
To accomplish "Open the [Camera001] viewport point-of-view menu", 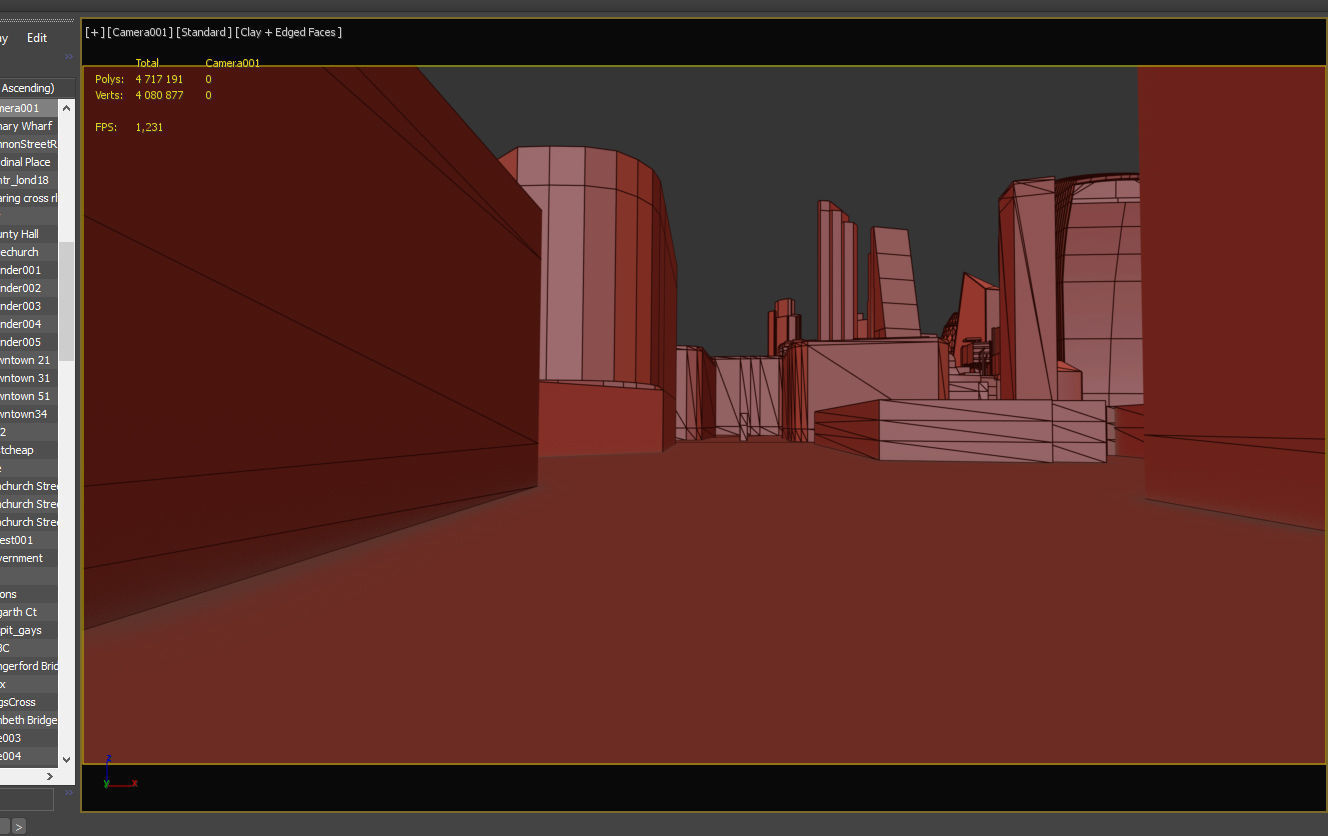I will point(139,32).
